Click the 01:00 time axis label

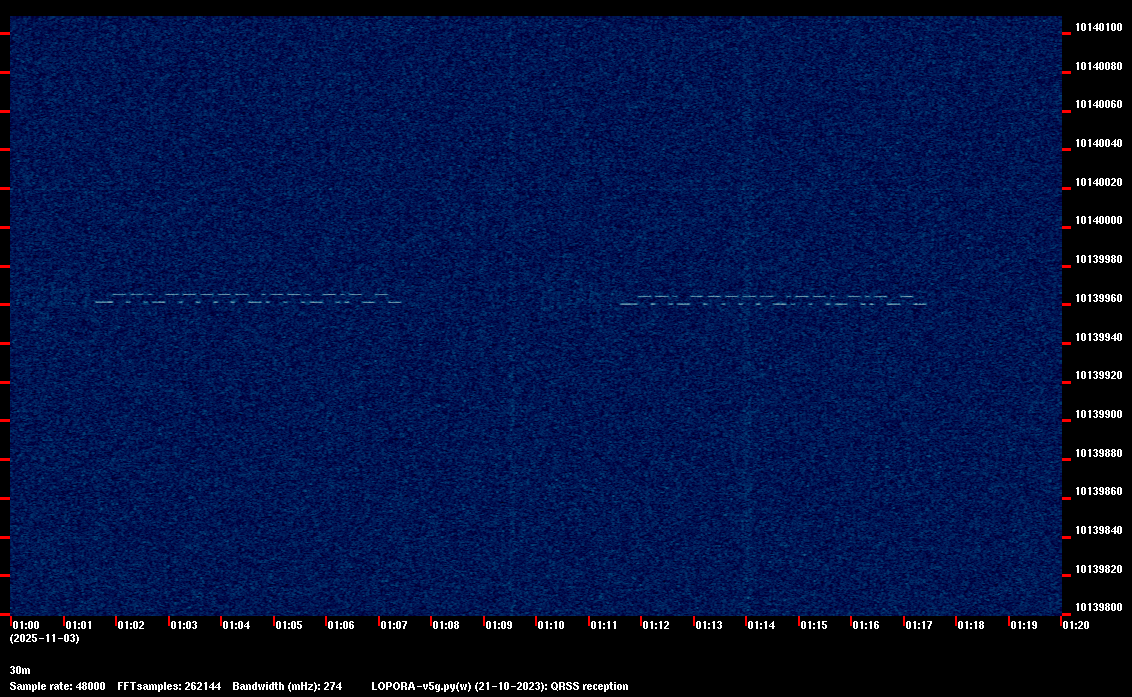[26, 625]
